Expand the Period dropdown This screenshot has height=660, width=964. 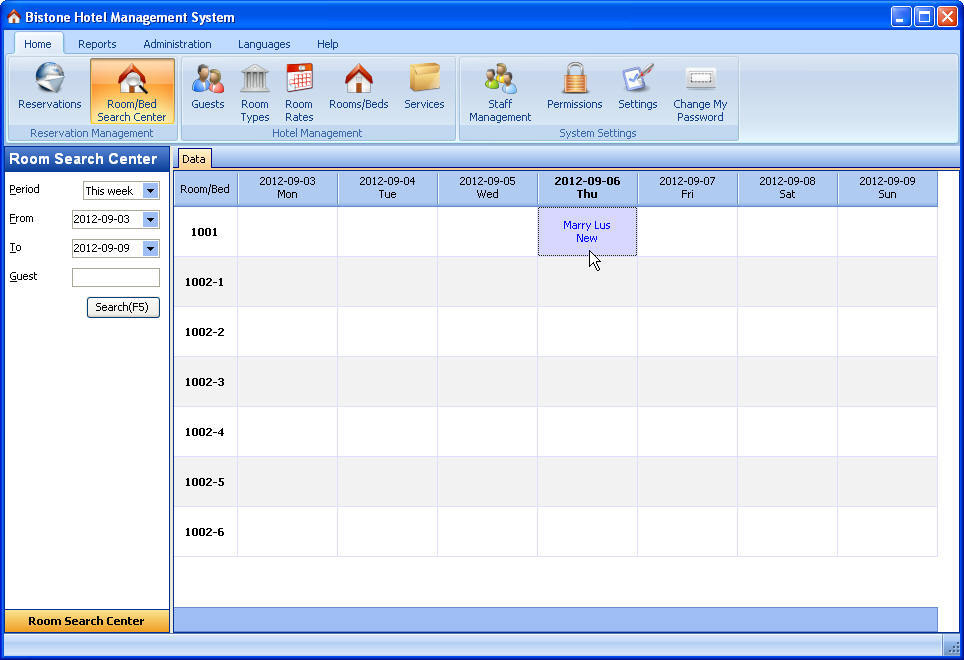(x=151, y=191)
